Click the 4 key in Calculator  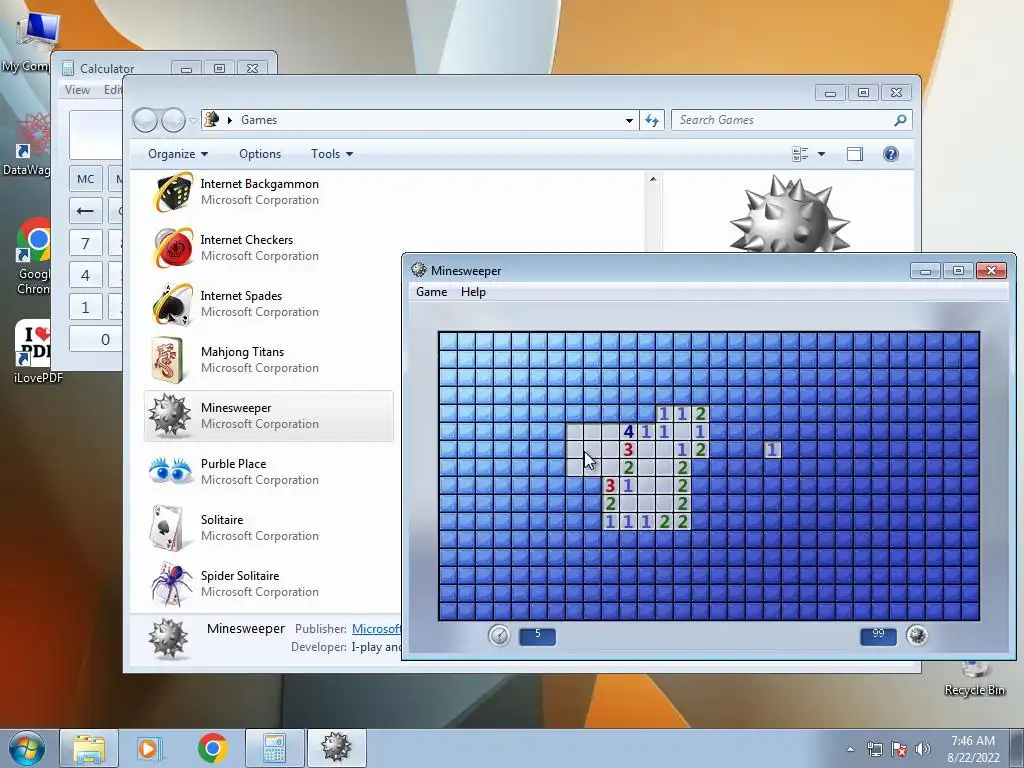point(86,276)
